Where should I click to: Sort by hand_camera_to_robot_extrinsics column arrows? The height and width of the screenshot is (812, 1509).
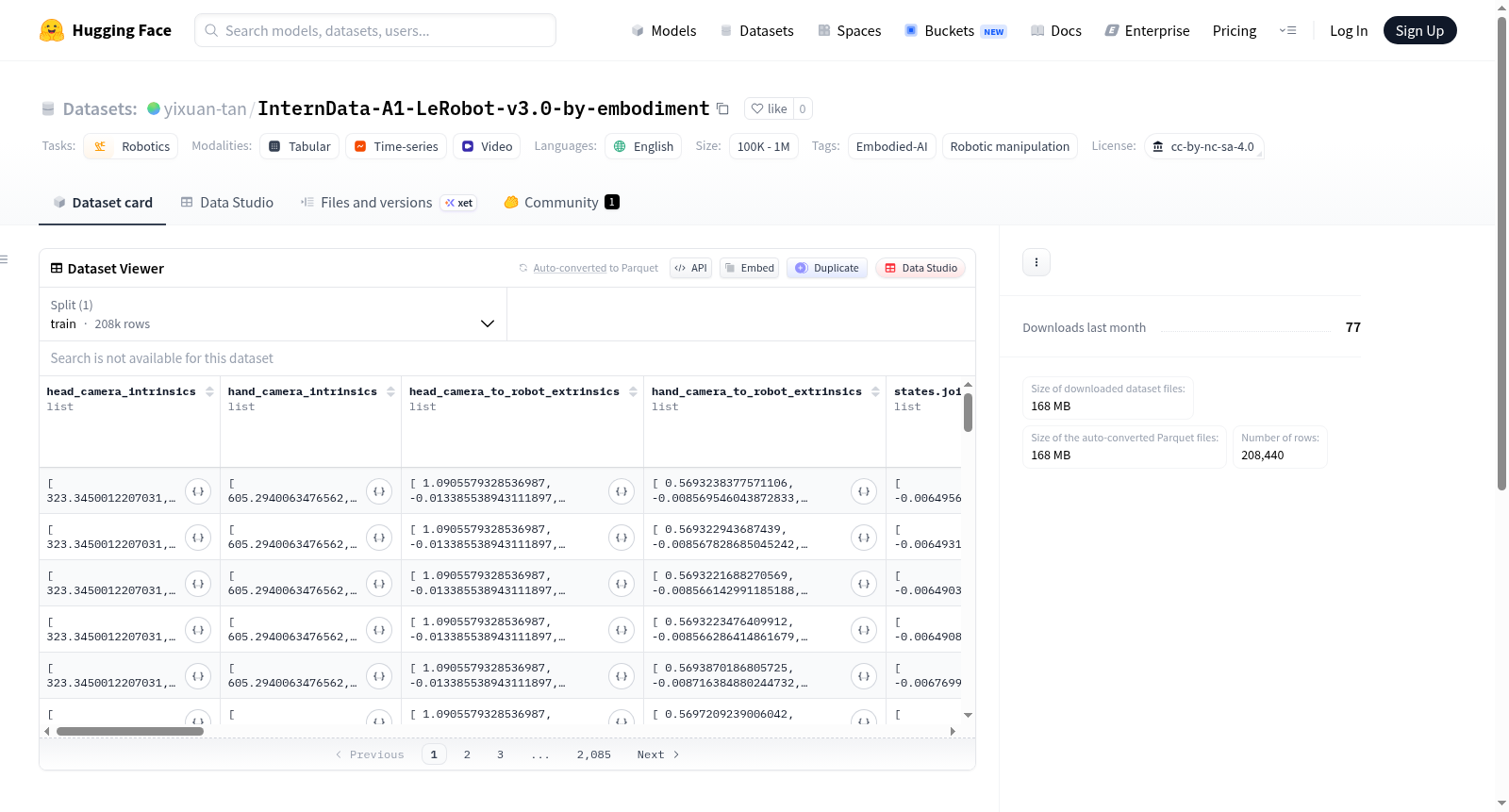click(875, 391)
